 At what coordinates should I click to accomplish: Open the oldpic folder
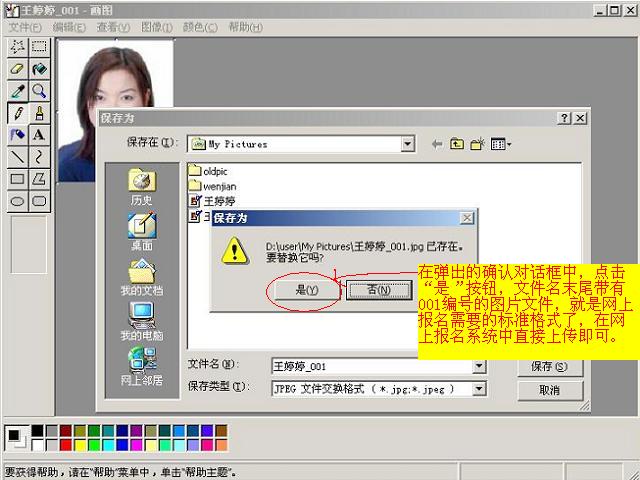click(208, 171)
